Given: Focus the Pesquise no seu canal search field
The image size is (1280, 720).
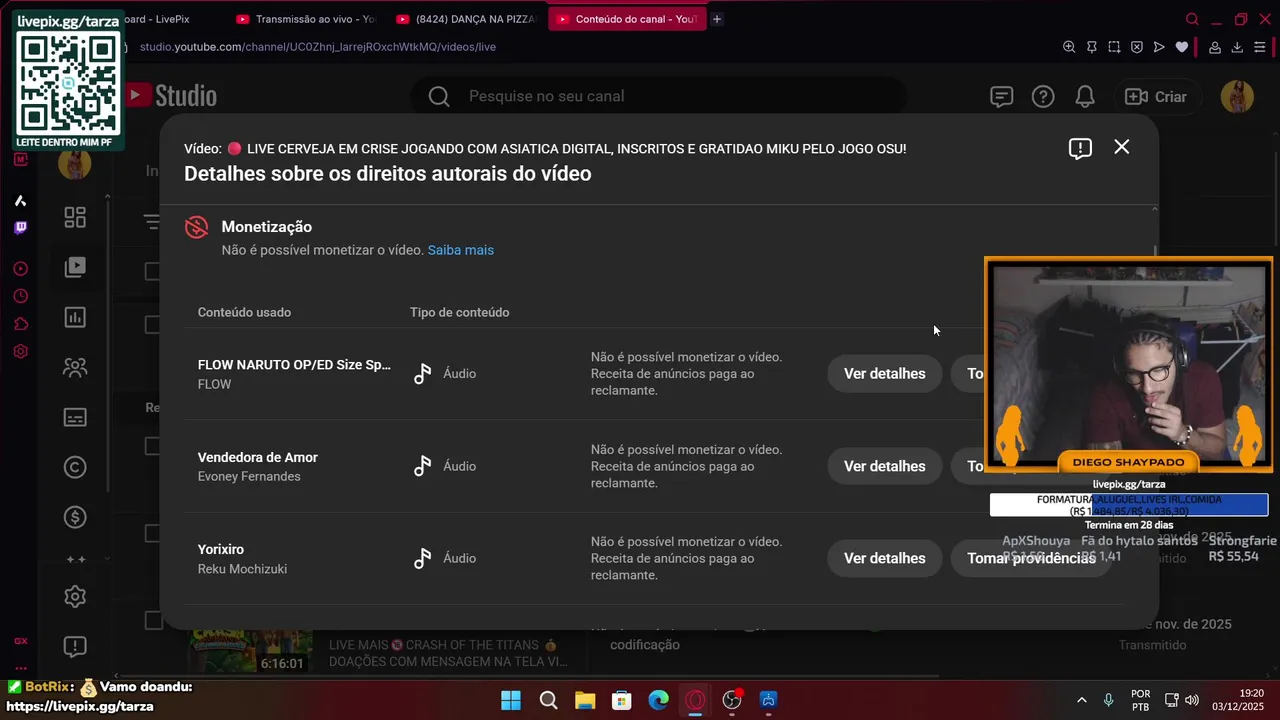Looking at the screenshot, I should click(x=660, y=96).
